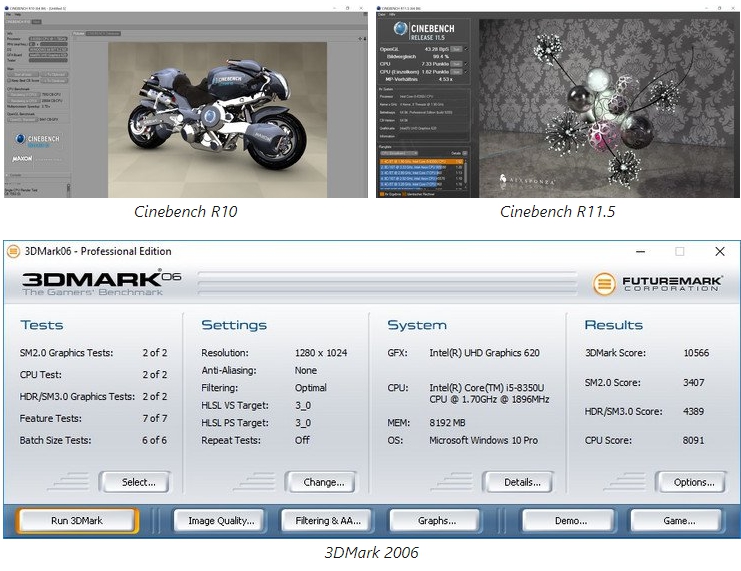Click the MAXON logo in Cinebench R10
Image resolution: width=741 pixels, height=571 pixels.
(x=22, y=158)
